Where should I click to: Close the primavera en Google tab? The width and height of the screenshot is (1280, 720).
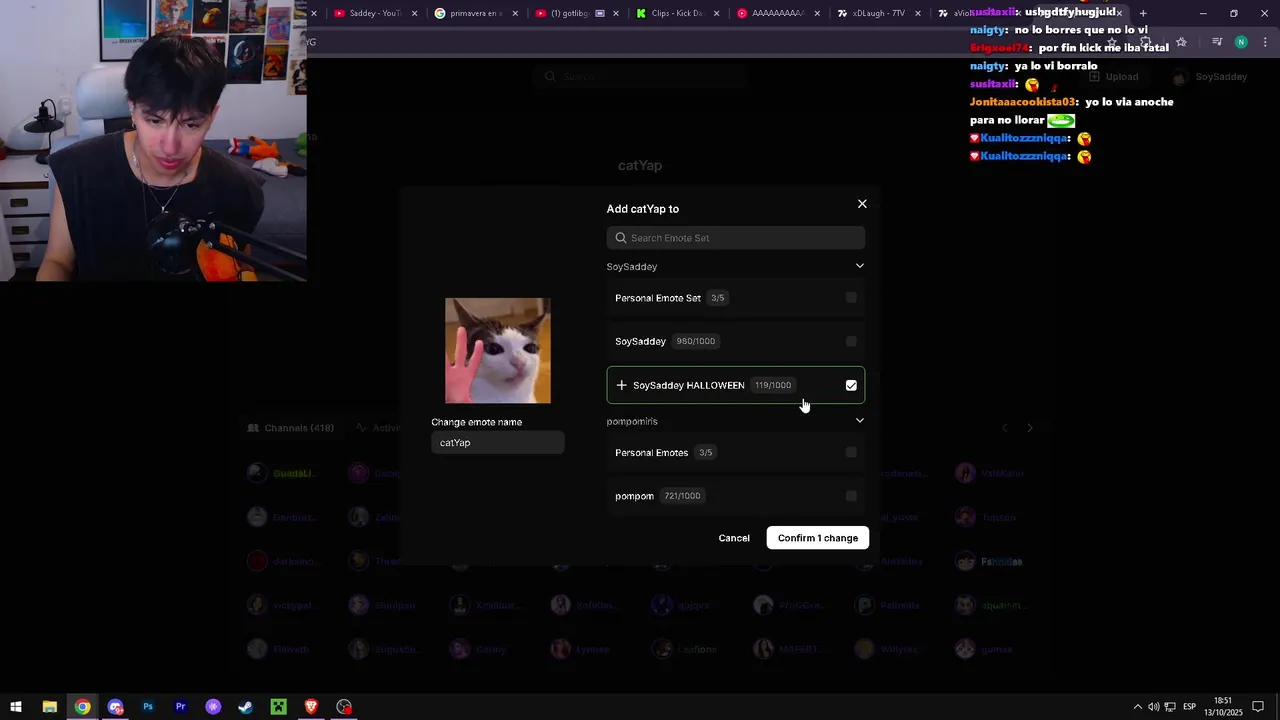516,13
